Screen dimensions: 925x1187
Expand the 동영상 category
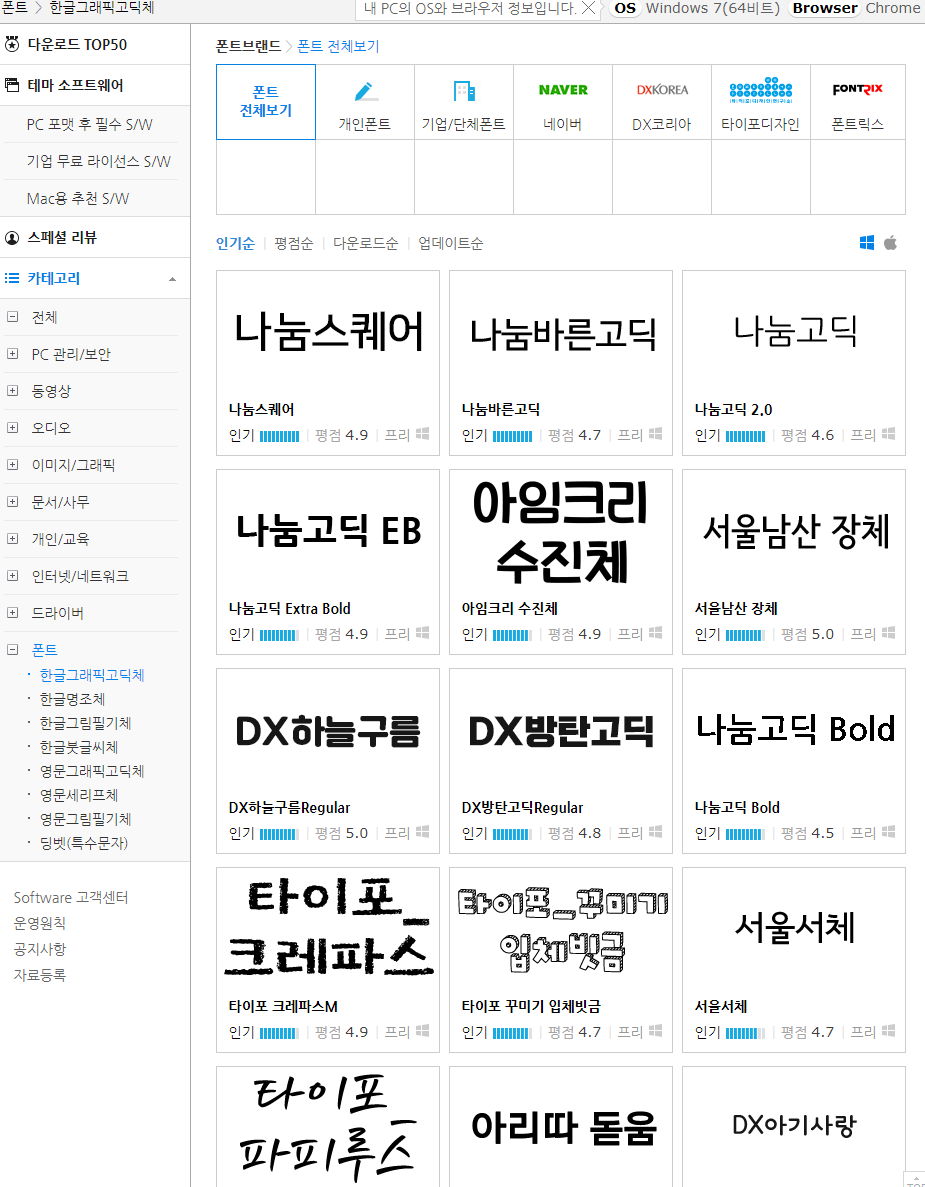click(12, 391)
